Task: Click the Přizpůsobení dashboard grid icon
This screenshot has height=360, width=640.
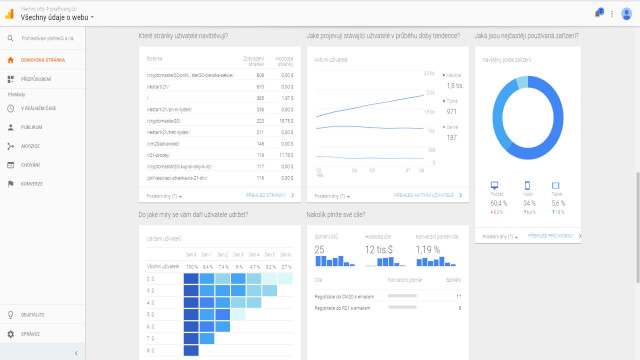Action: [11, 79]
